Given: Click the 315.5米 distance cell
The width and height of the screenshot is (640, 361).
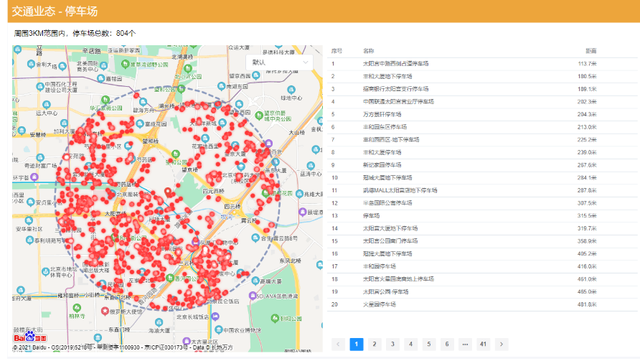Looking at the screenshot, I should 587,216.
